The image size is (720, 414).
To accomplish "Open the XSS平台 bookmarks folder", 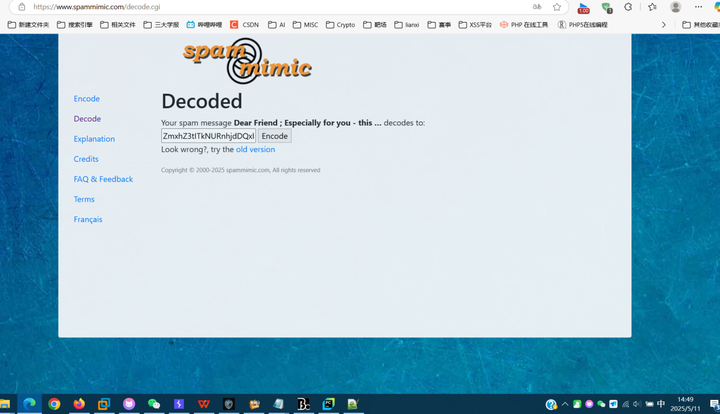I will [x=475, y=25].
